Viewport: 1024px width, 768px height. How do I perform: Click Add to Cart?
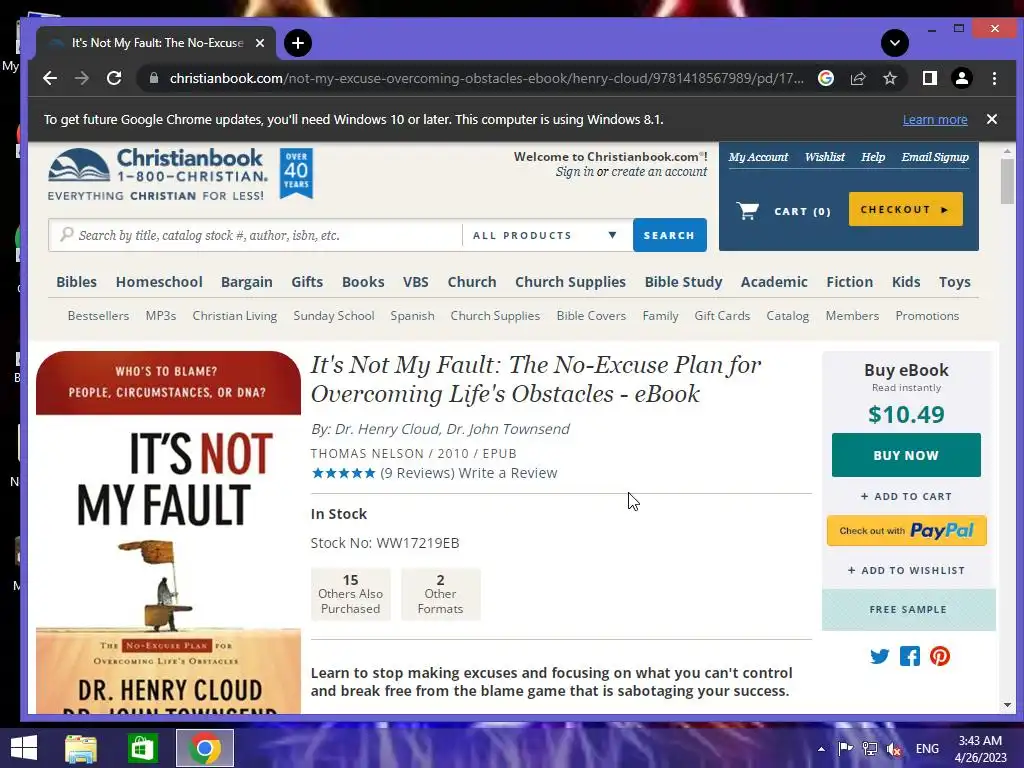point(906,496)
